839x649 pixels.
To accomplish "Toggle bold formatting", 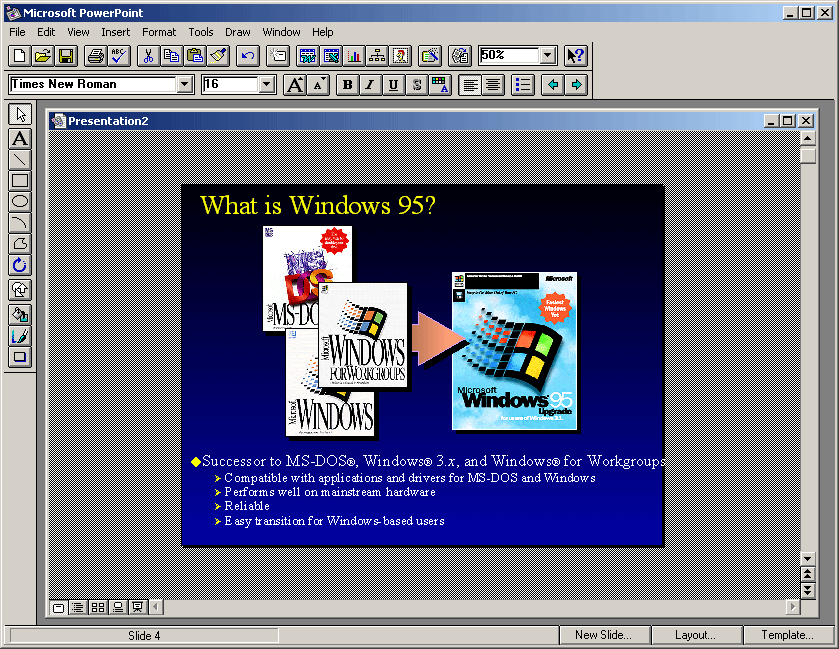I will tap(347, 85).
